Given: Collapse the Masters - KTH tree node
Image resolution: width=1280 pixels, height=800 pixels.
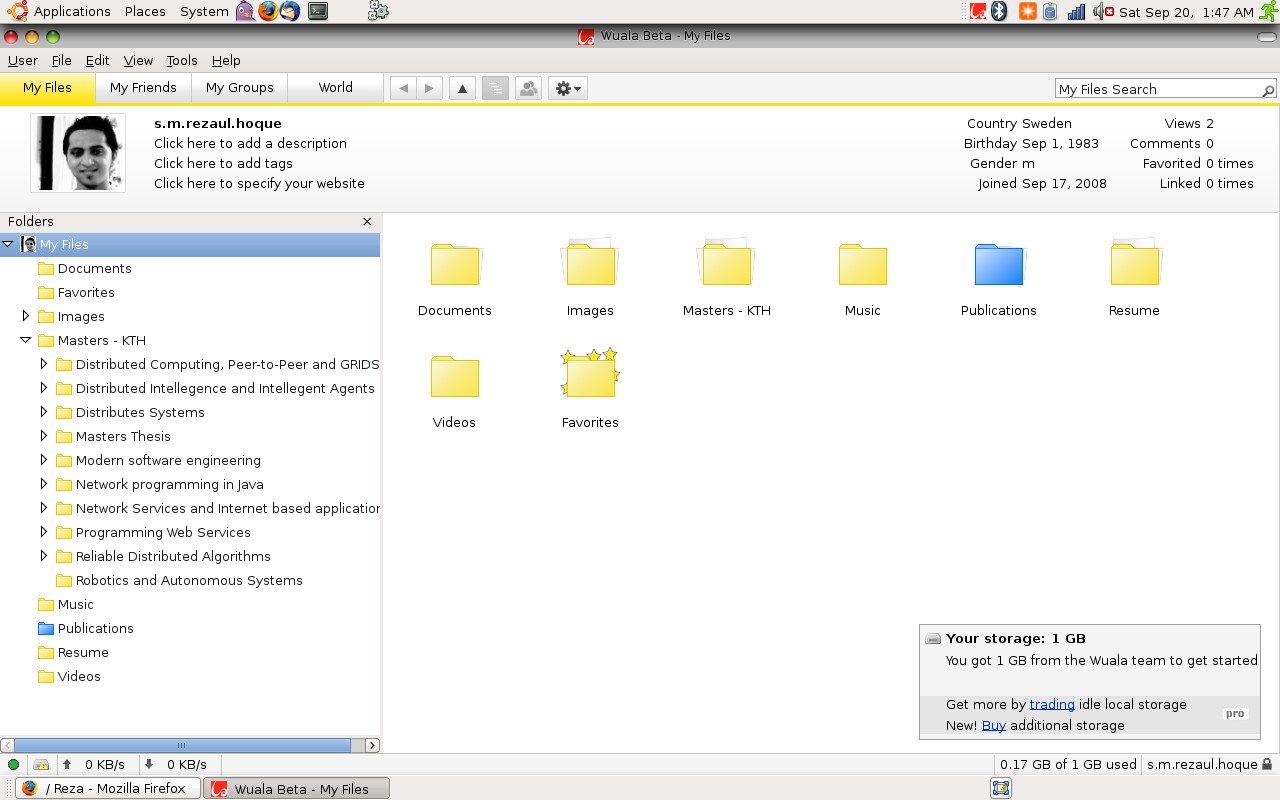Looking at the screenshot, I should [26, 340].
